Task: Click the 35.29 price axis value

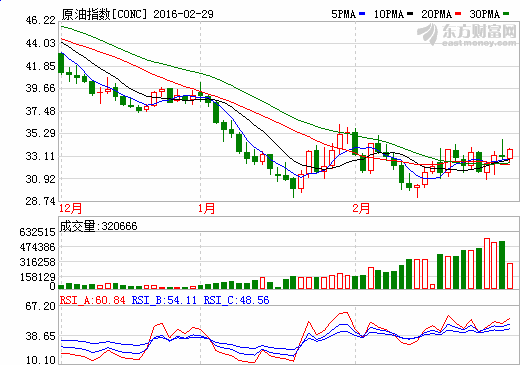Action: tap(41, 133)
